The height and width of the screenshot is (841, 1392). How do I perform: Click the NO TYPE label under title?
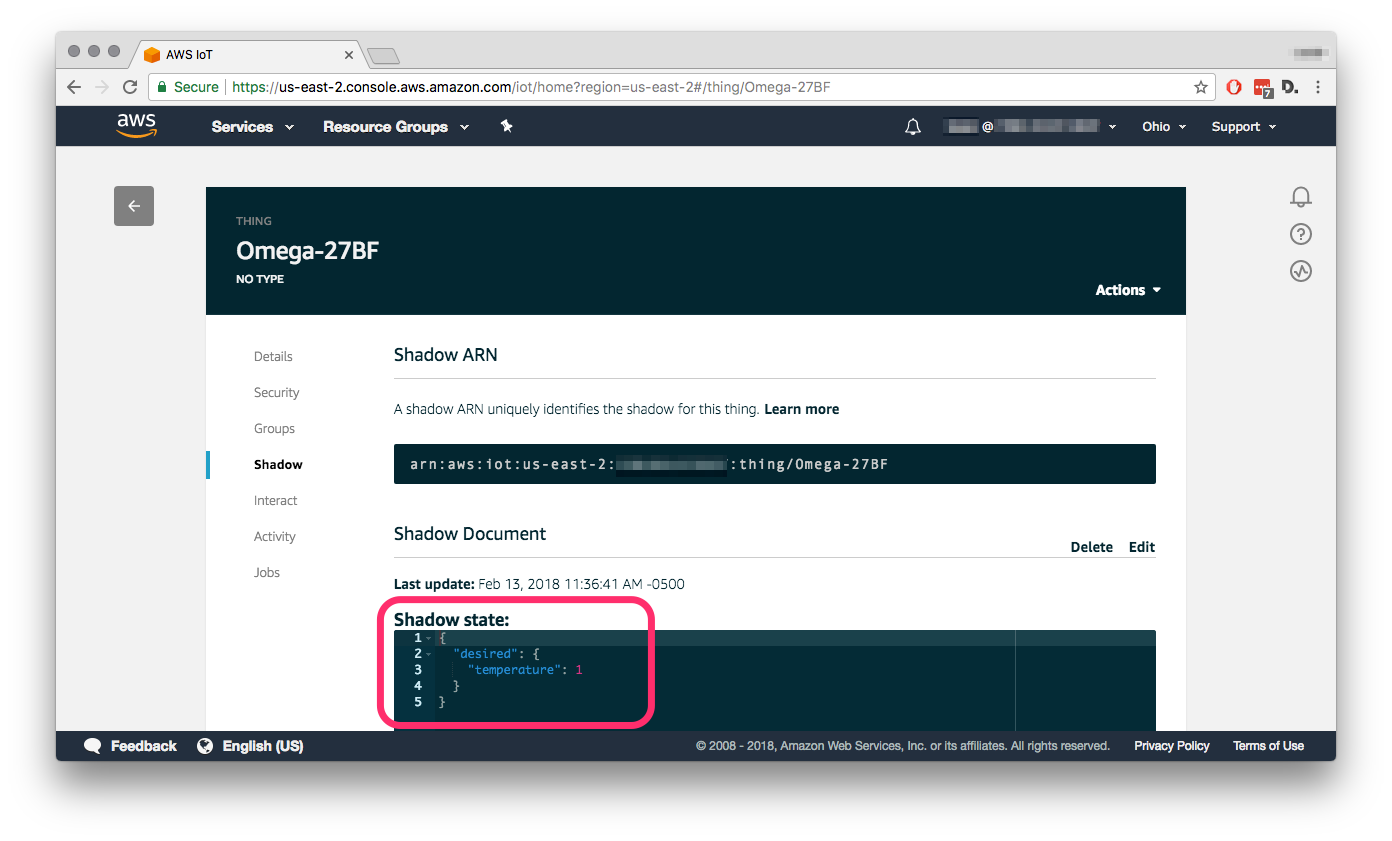point(260,279)
